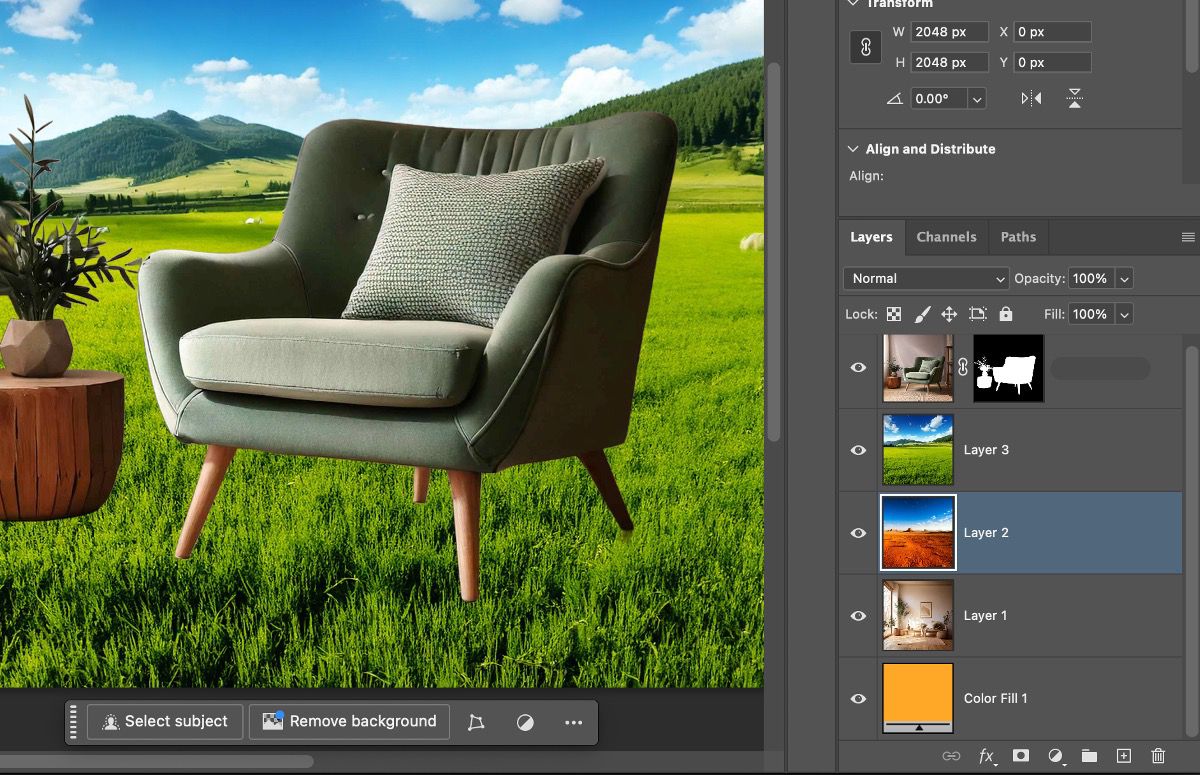Click the flip vertical icon
Image resolution: width=1200 pixels, height=775 pixels.
click(1074, 98)
